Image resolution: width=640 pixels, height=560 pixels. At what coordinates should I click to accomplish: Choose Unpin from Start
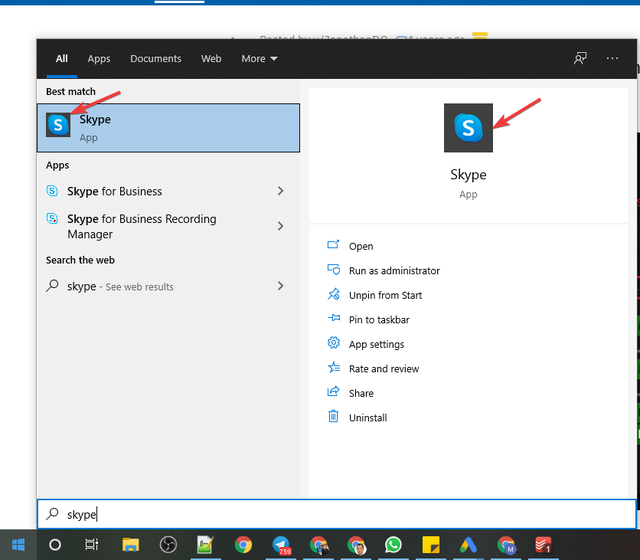pos(385,295)
